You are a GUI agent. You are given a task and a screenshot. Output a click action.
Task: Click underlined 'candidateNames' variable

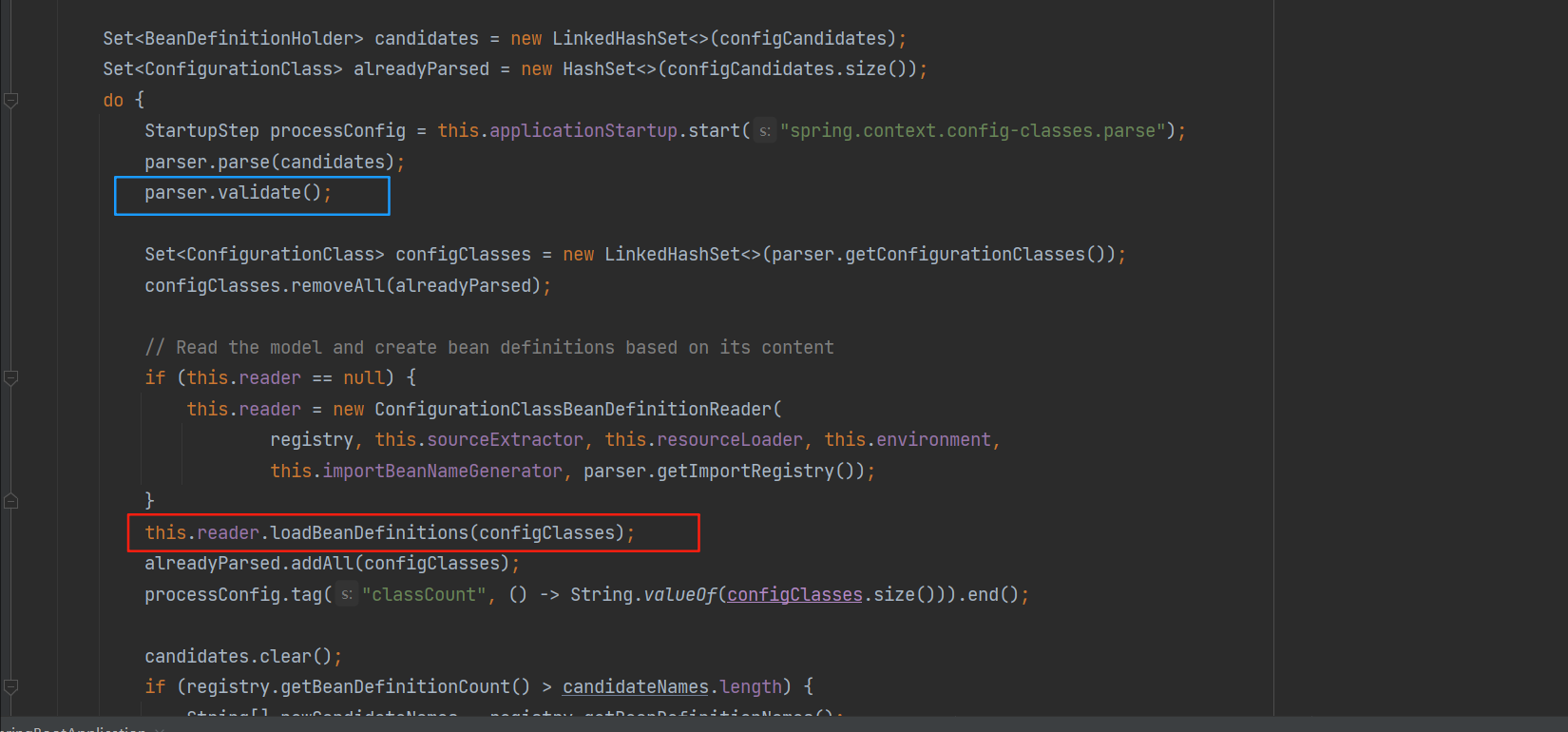point(636,687)
